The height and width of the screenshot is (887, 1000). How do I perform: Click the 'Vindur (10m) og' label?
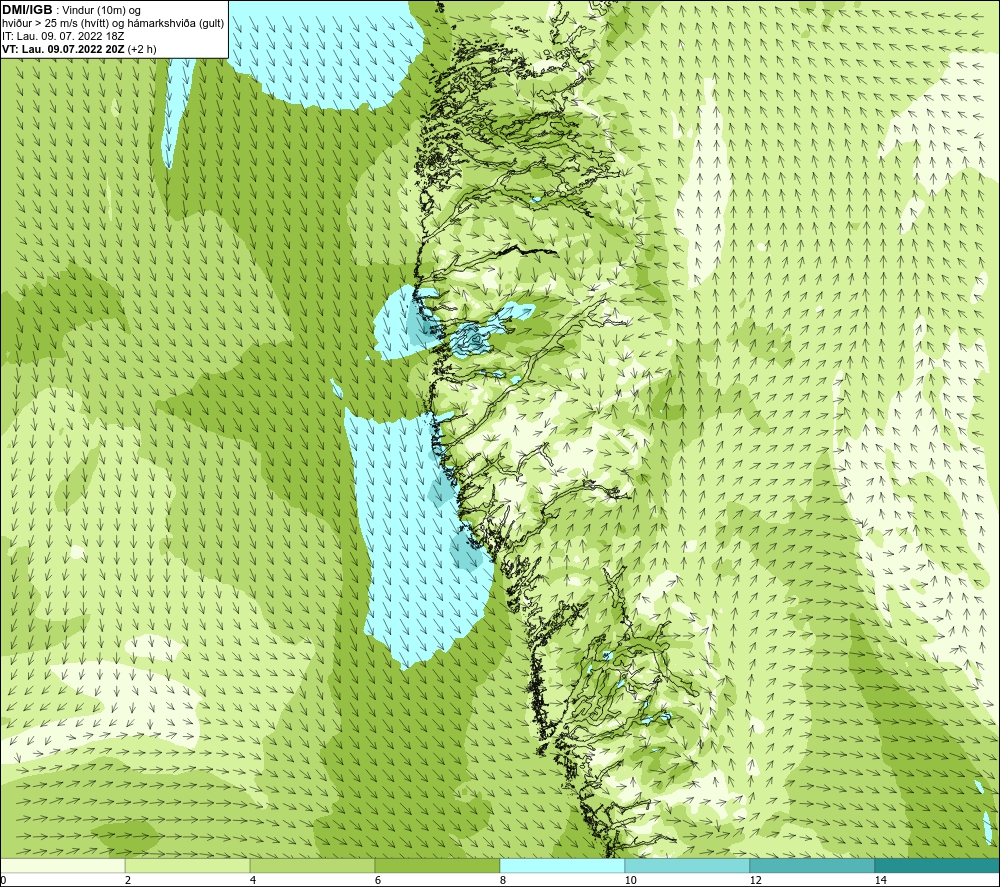click(x=101, y=10)
